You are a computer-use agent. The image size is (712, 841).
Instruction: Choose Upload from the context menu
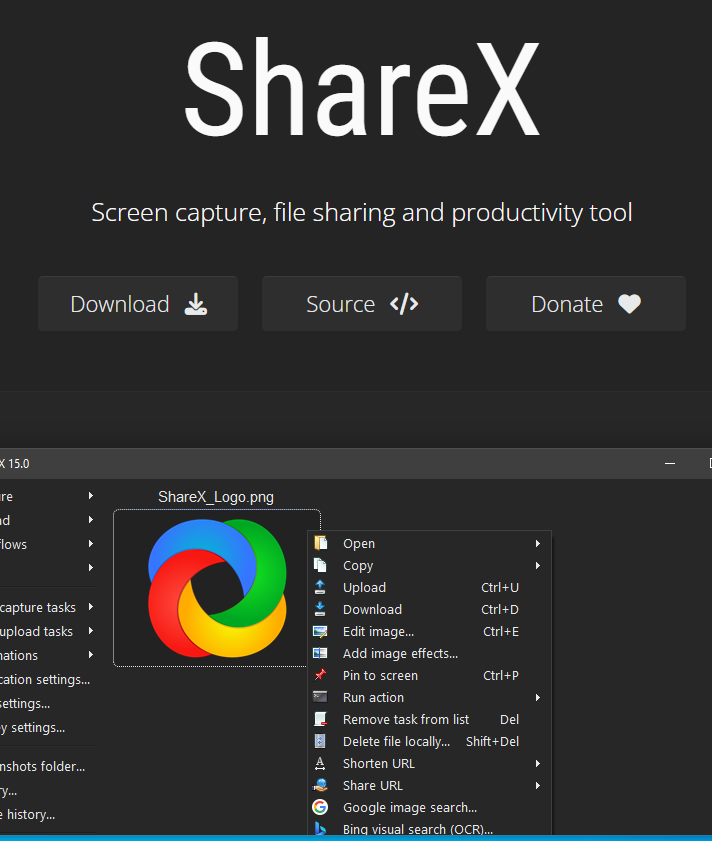pyautogui.click(x=430, y=587)
